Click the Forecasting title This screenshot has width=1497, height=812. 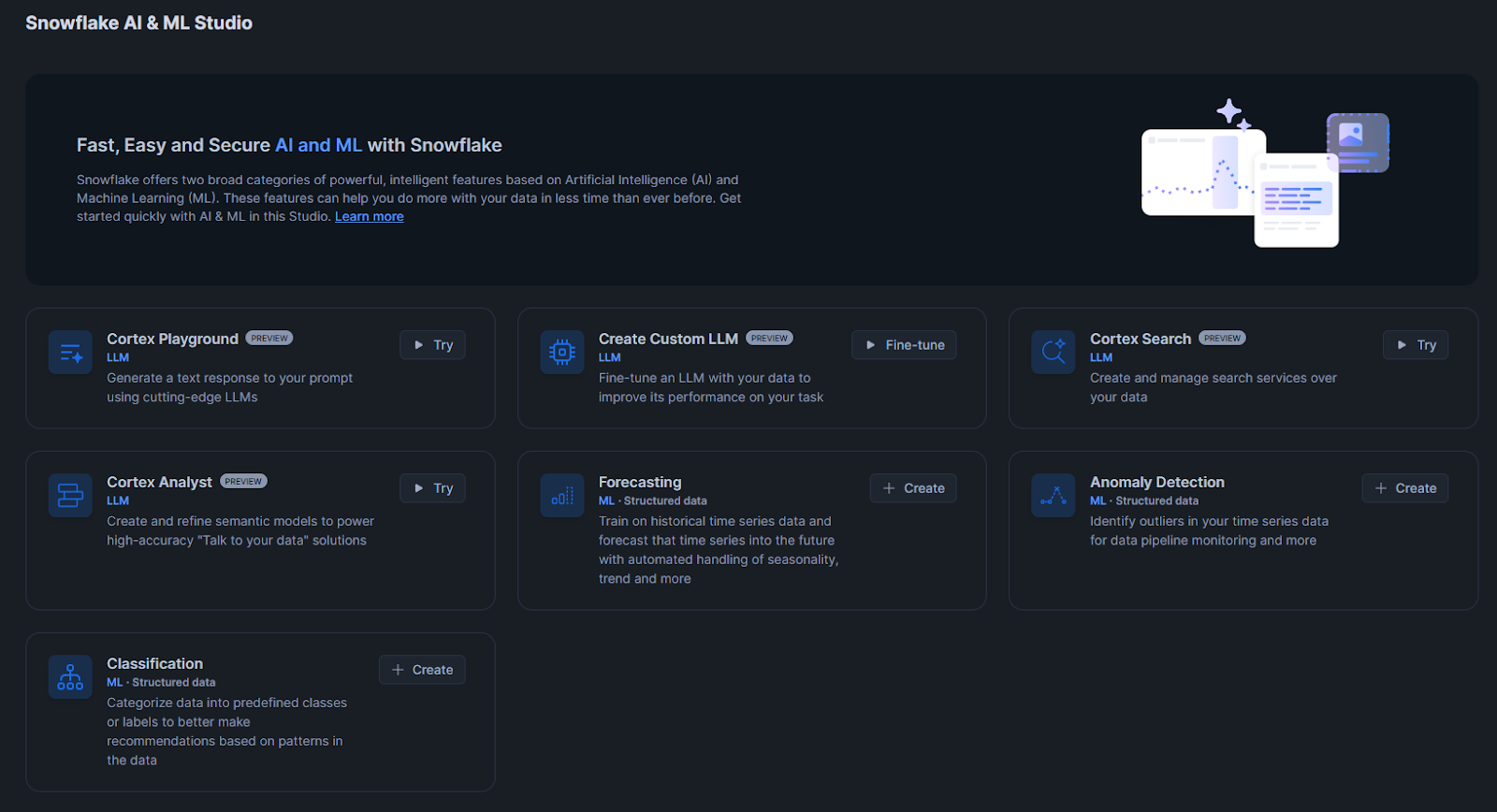point(640,482)
